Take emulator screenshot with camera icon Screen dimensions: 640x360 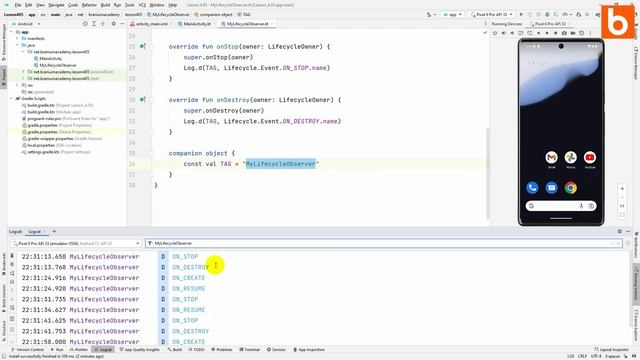click(564, 33)
